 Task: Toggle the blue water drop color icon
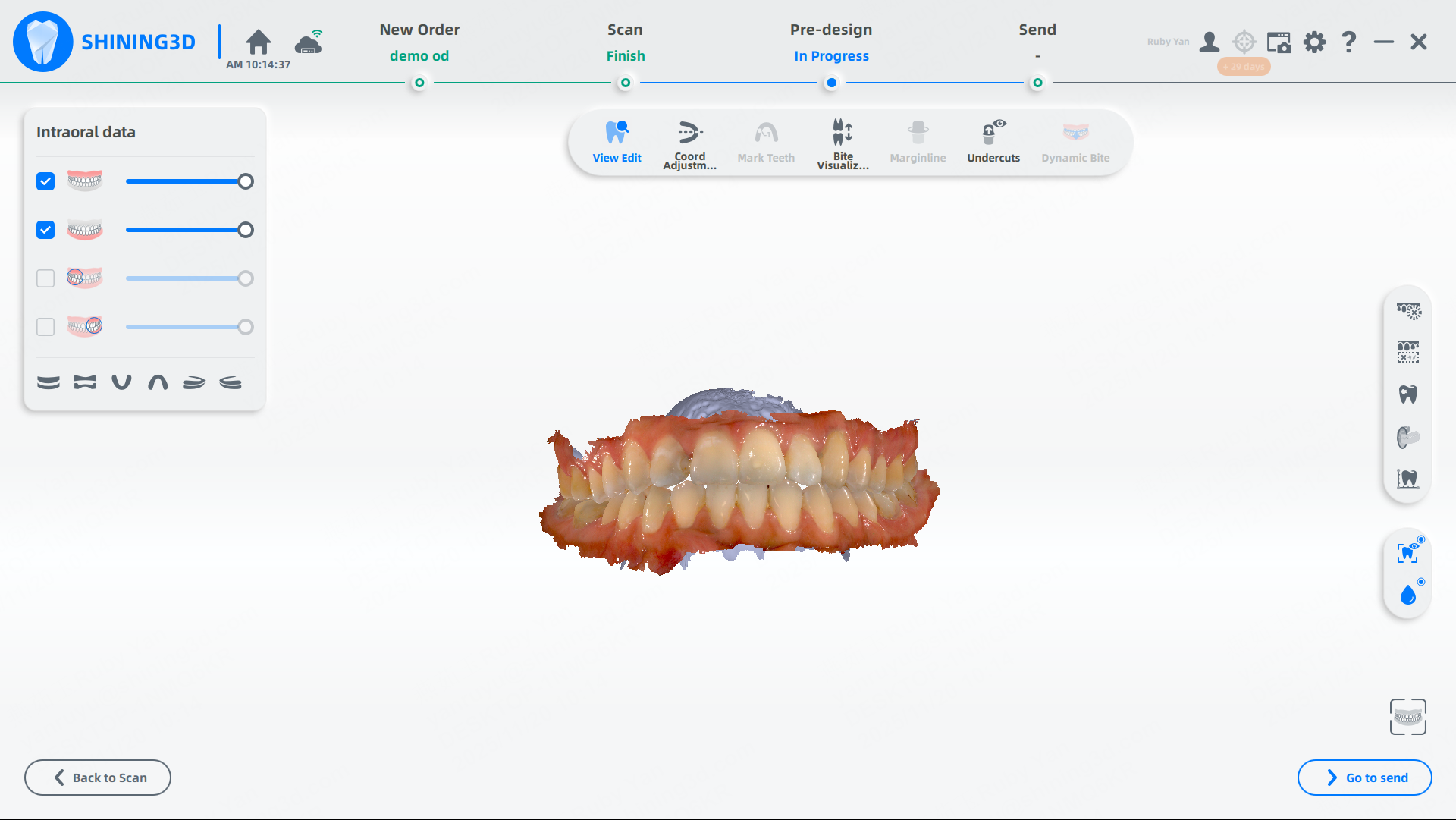[x=1408, y=595]
